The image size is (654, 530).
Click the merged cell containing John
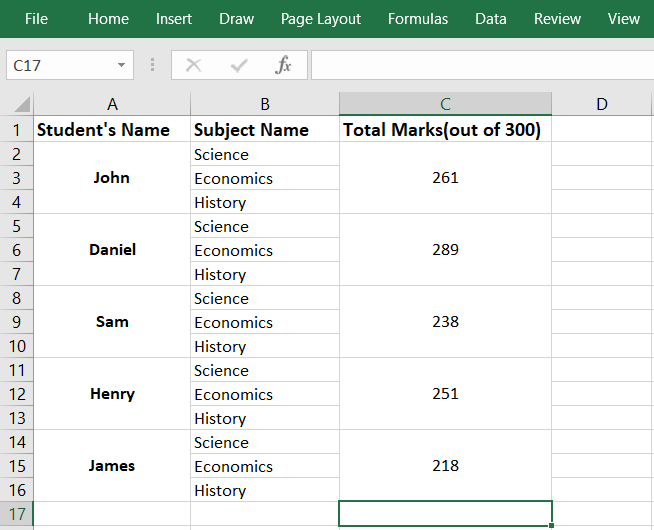tap(112, 178)
